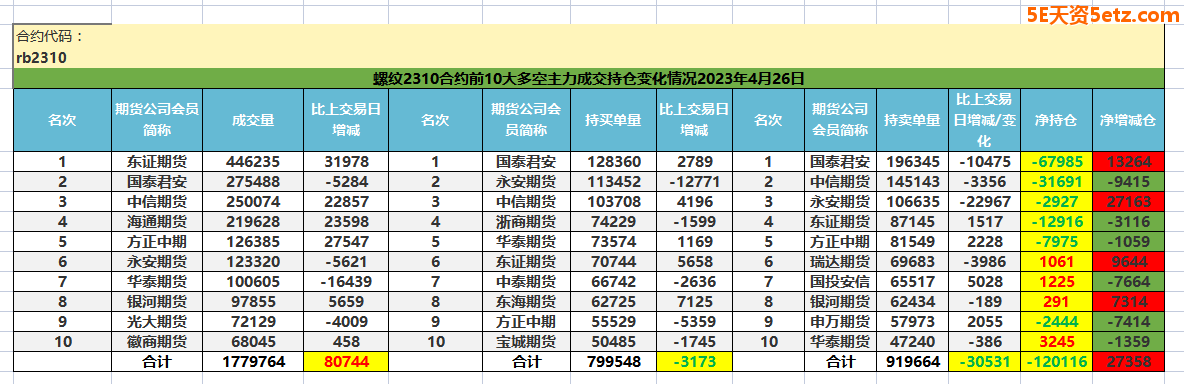Click the 中泰期货 cell

tap(526, 281)
